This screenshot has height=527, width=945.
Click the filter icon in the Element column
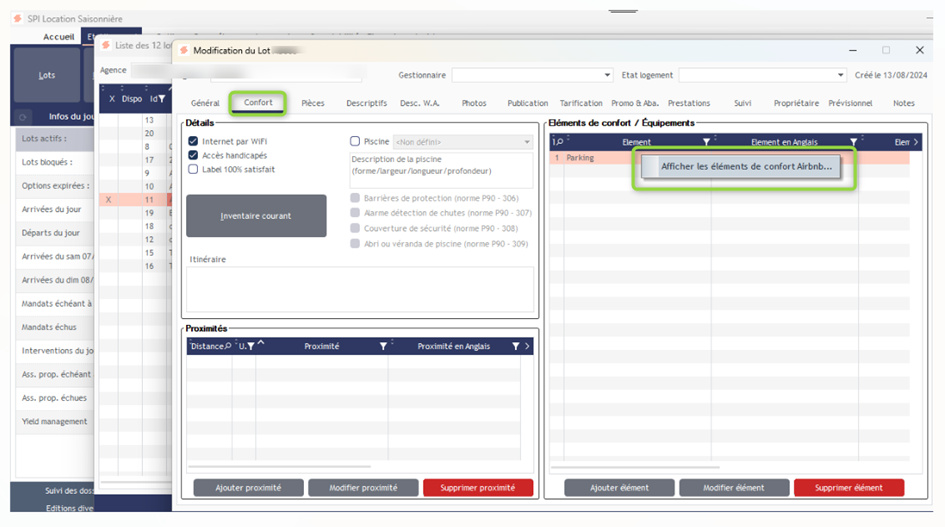[707, 143]
